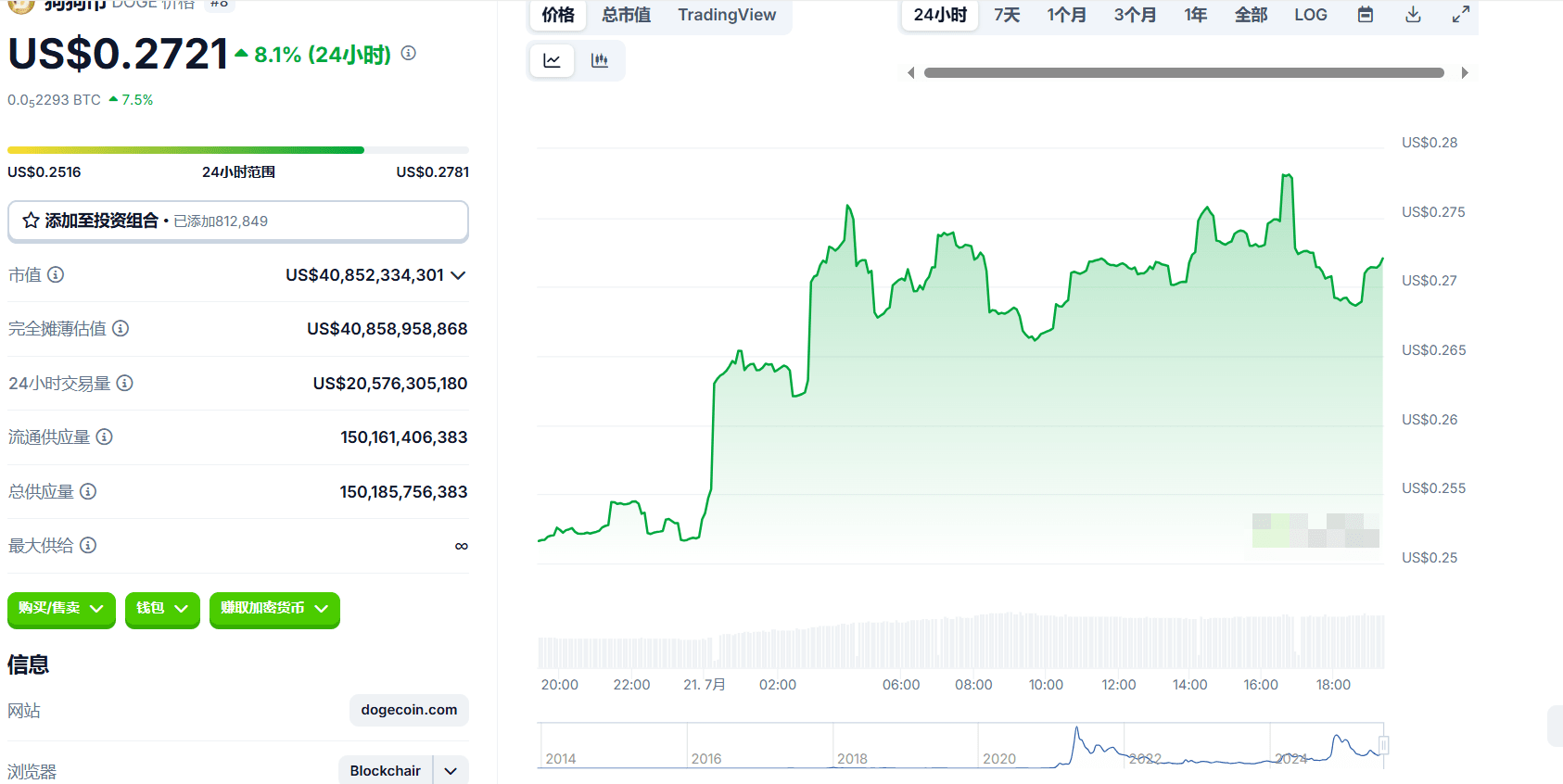The image size is (1563, 784).
Task: Click the 2020 mark in history navigator
Action: pyautogui.click(x=999, y=758)
